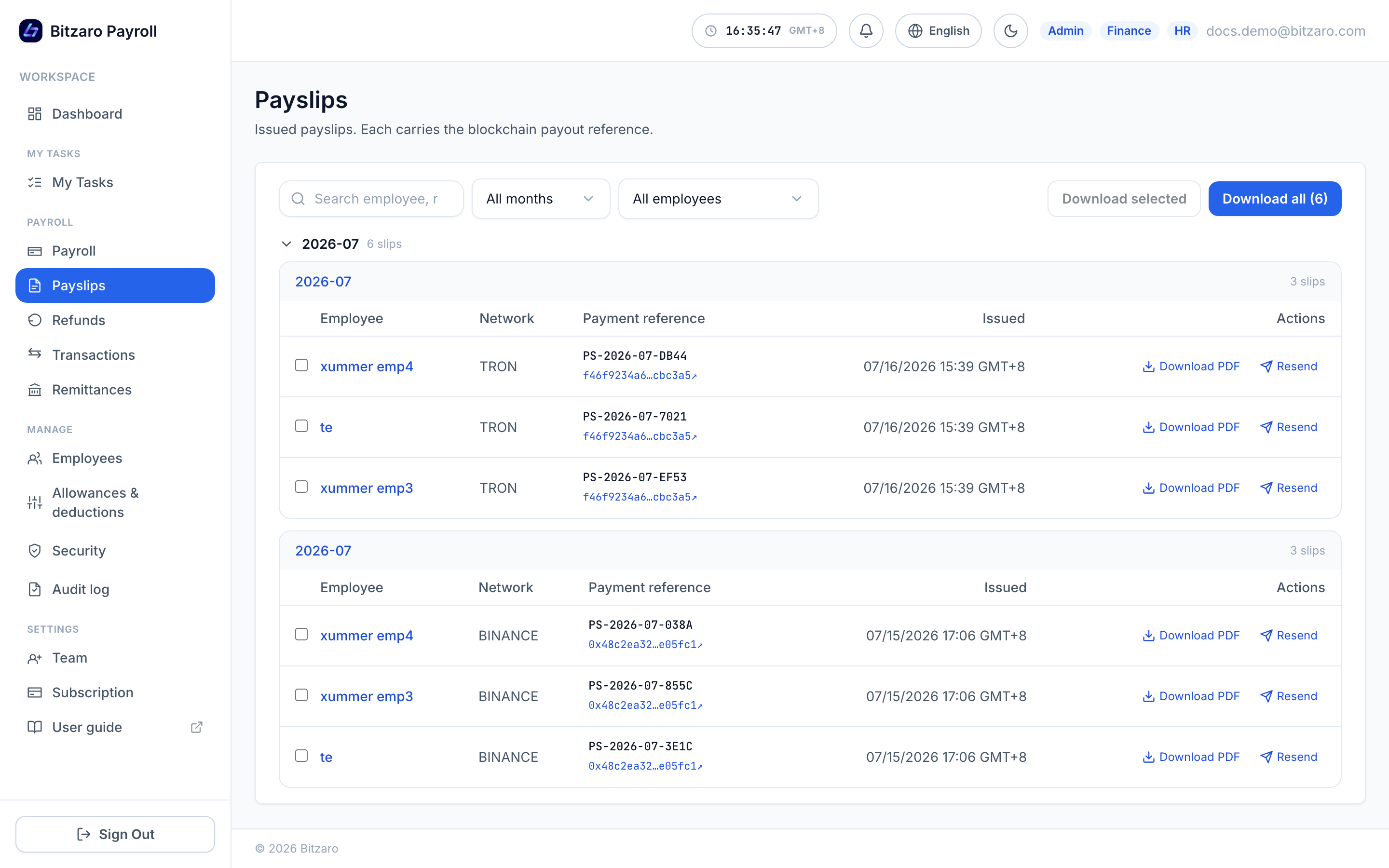Click the Refunds icon in sidebar
This screenshot has width=1389, height=868.
click(x=34, y=320)
